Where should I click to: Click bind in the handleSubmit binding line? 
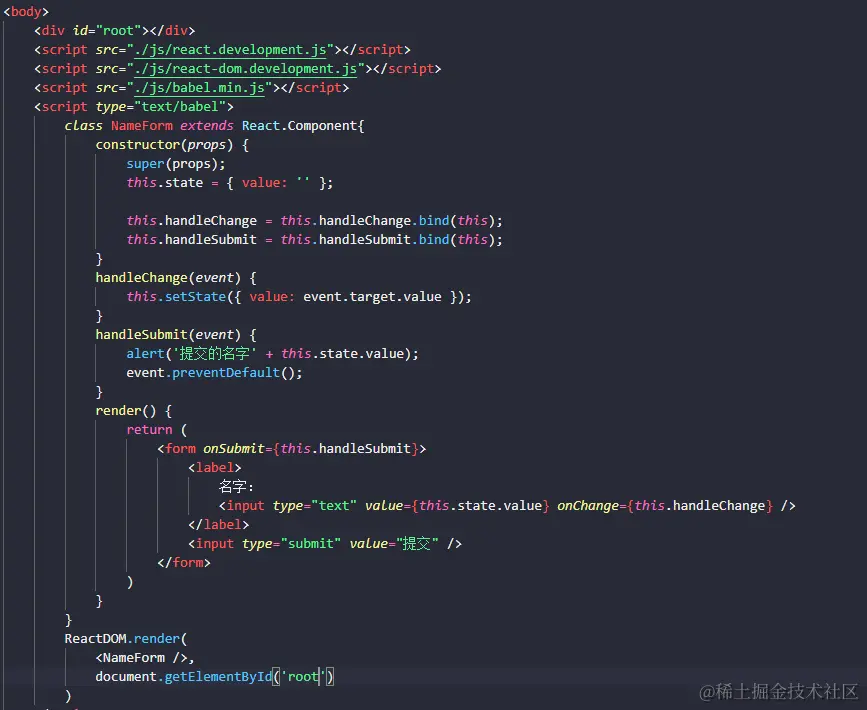pos(434,239)
